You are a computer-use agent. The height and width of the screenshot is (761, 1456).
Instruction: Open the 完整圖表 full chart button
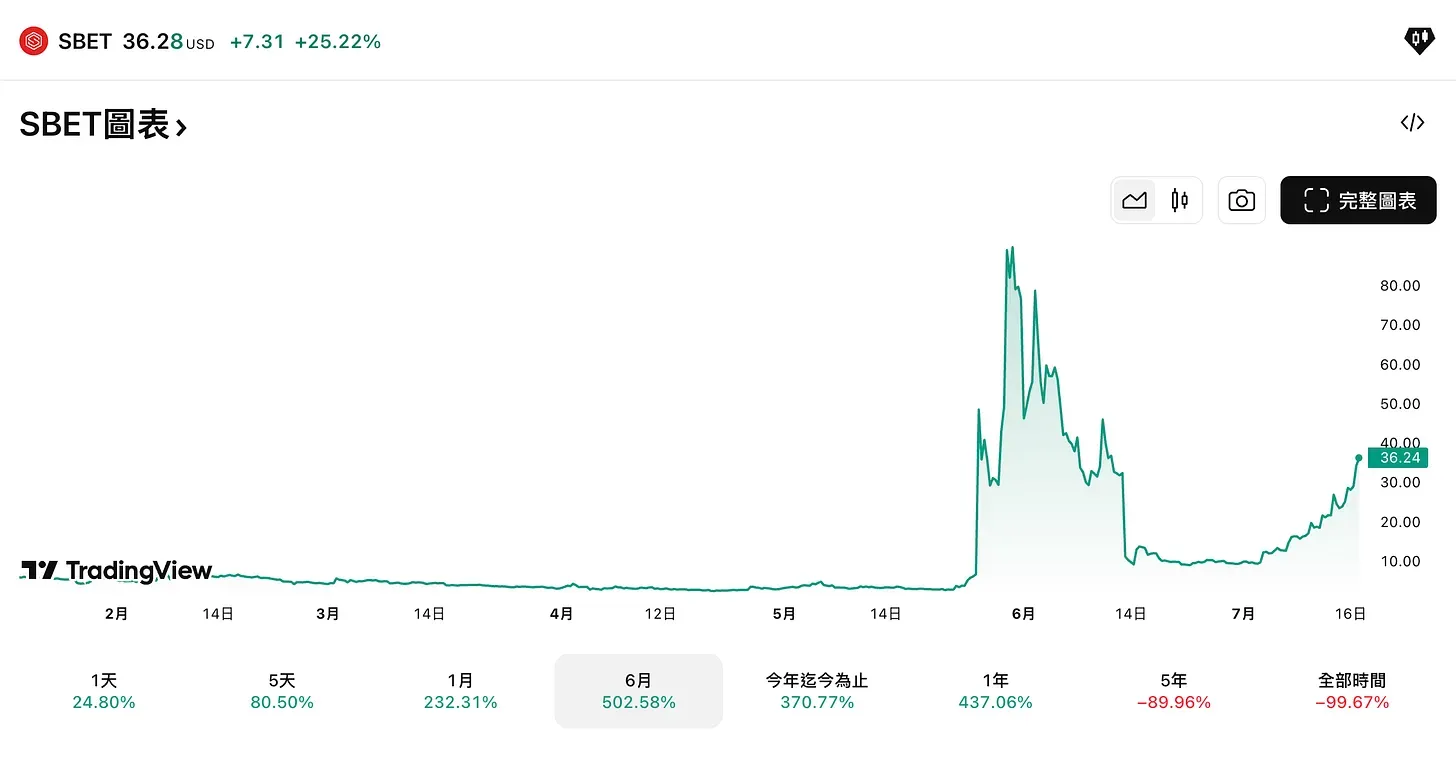click(x=1358, y=200)
